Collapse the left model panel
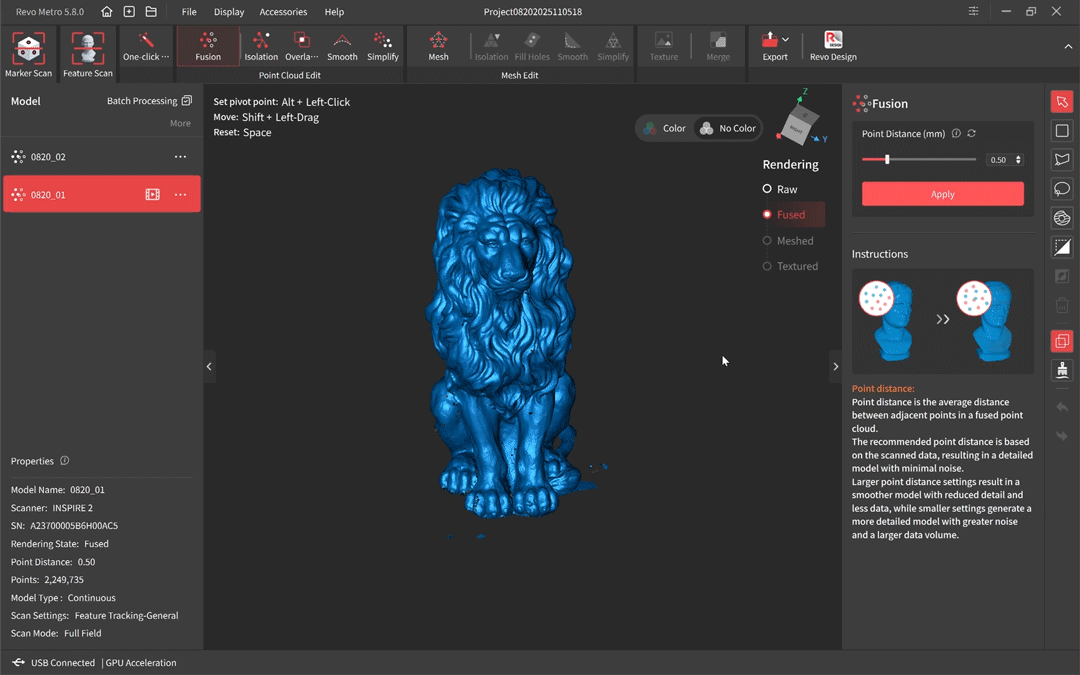This screenshot has width=1080, height=675. pyautogui.click(x=209, y=367)
